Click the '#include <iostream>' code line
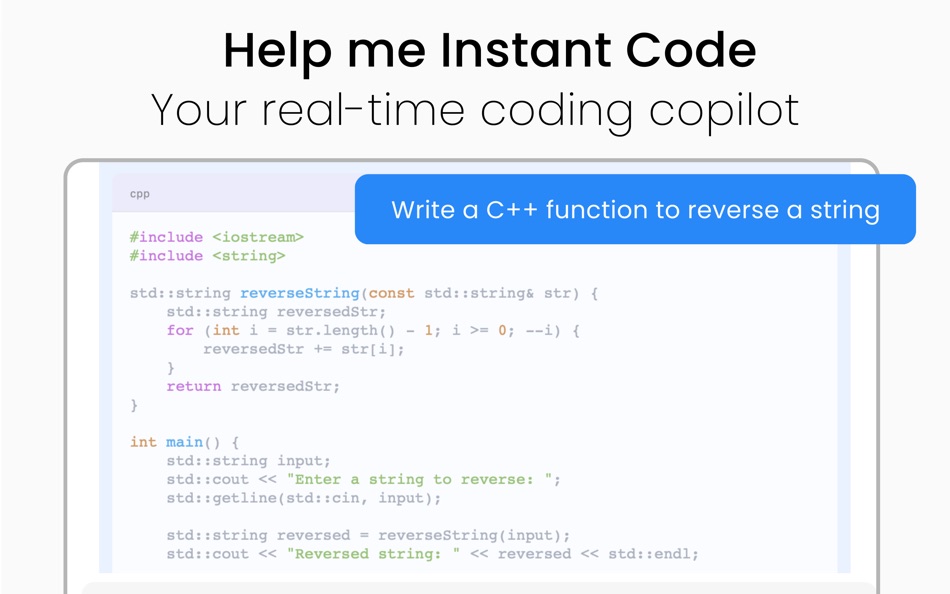 point(216,237)
